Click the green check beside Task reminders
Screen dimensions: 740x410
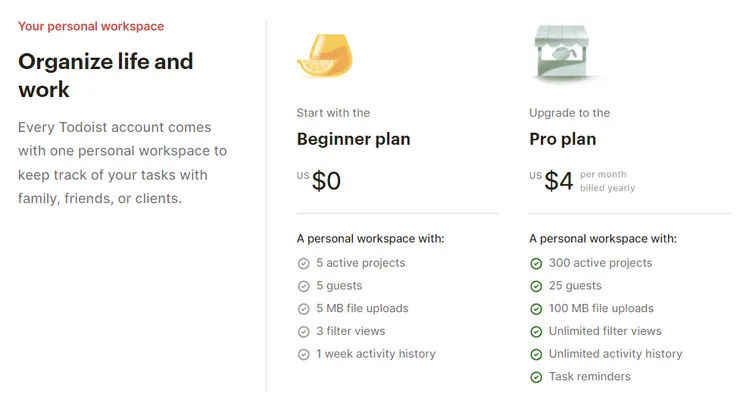click(536, 377)
